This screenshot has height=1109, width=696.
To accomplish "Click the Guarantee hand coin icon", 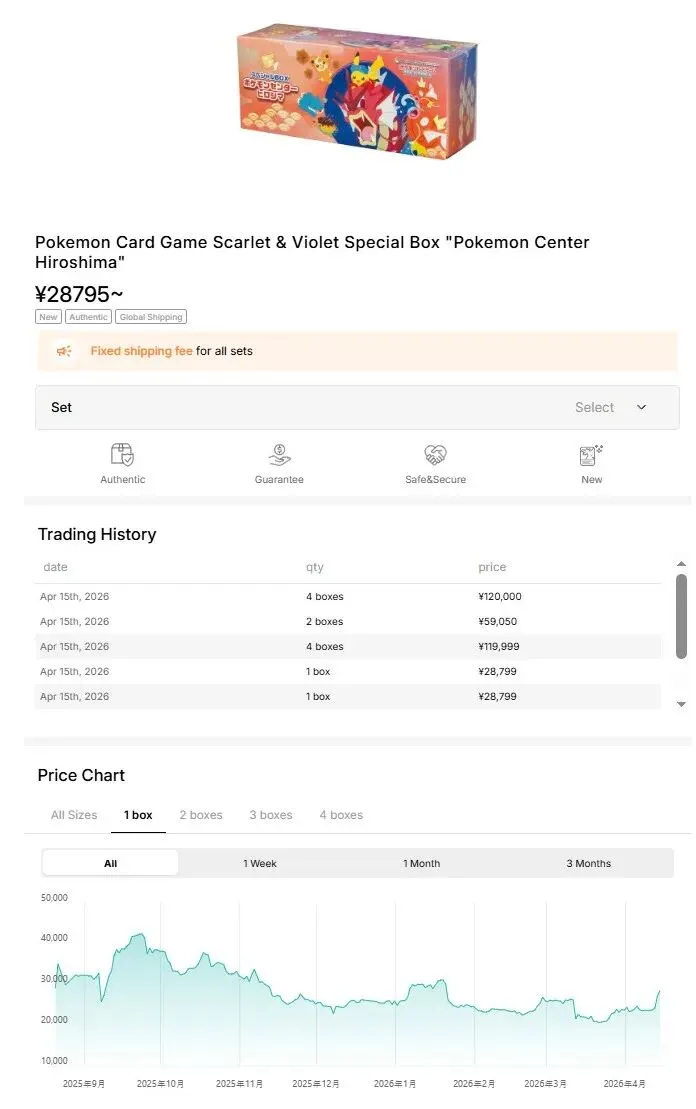I will [x=279, y=455].
